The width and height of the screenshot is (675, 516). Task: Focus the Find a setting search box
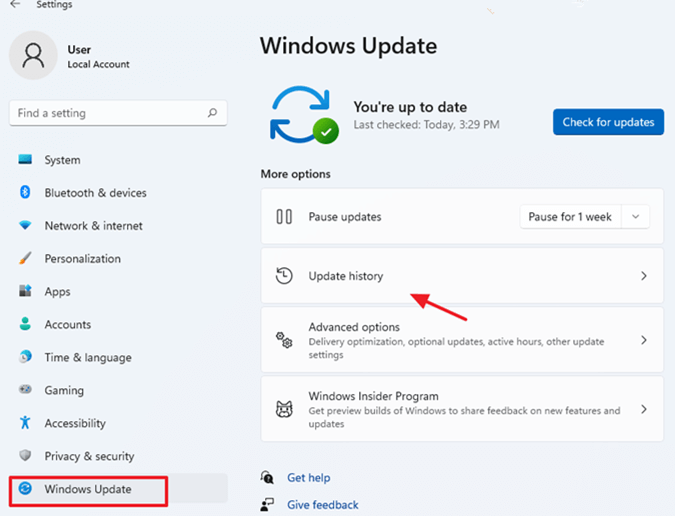click(105, 113)
